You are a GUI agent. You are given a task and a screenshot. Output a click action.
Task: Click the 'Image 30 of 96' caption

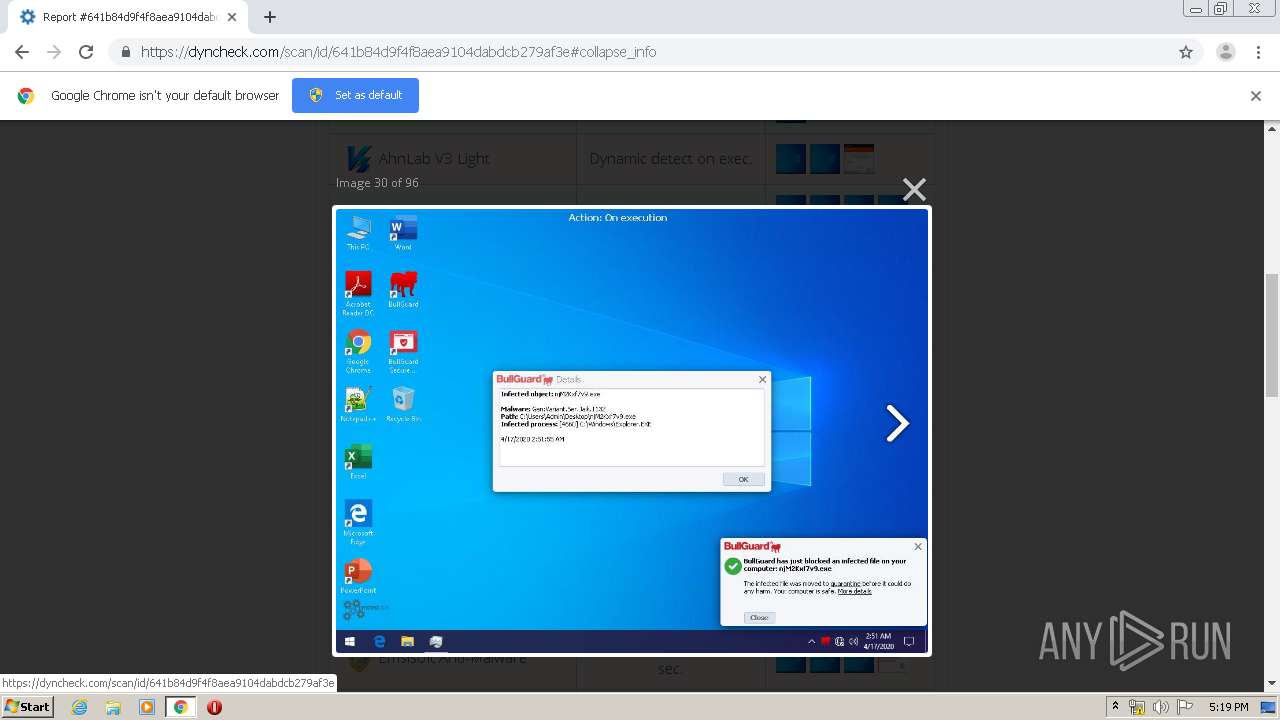point(377,183)
